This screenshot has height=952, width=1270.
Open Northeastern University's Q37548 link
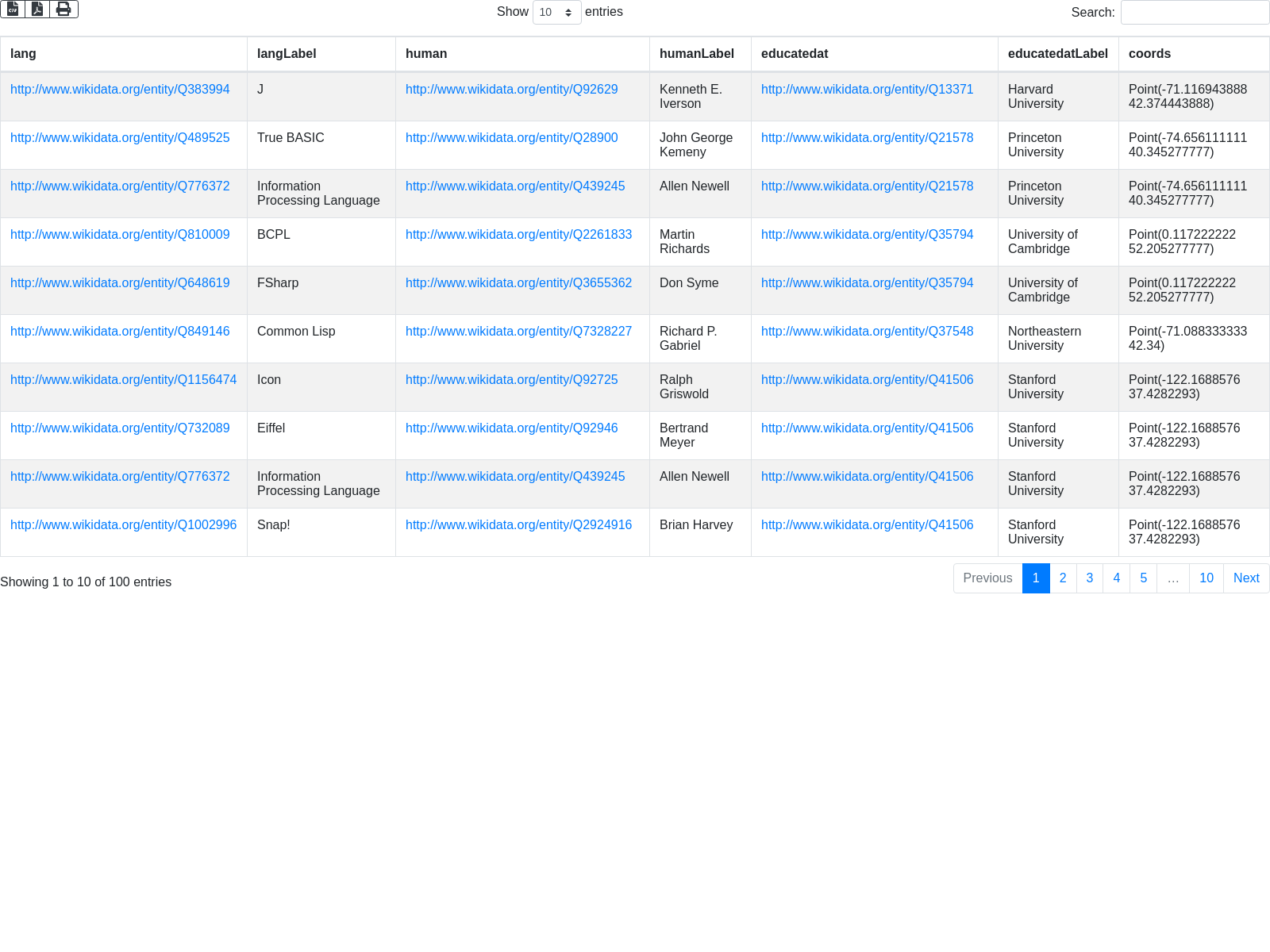click(867, 332)
